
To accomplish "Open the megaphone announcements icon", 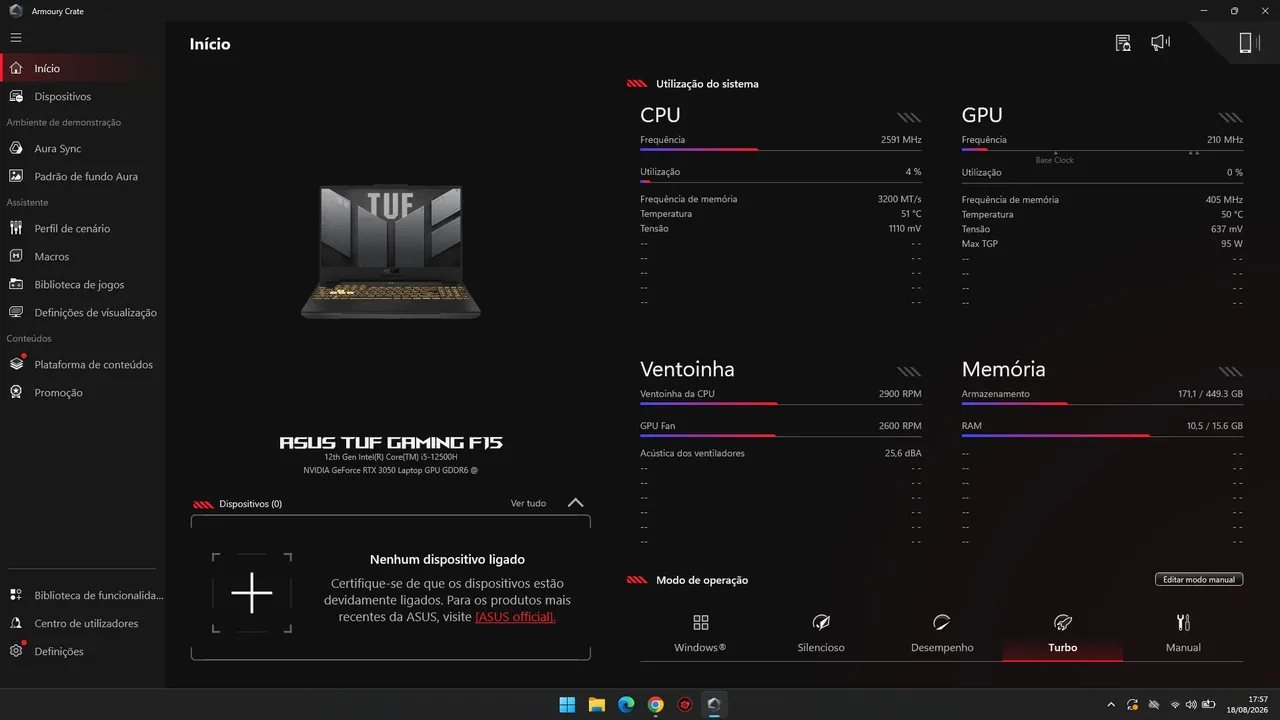I will (1160, 43).
